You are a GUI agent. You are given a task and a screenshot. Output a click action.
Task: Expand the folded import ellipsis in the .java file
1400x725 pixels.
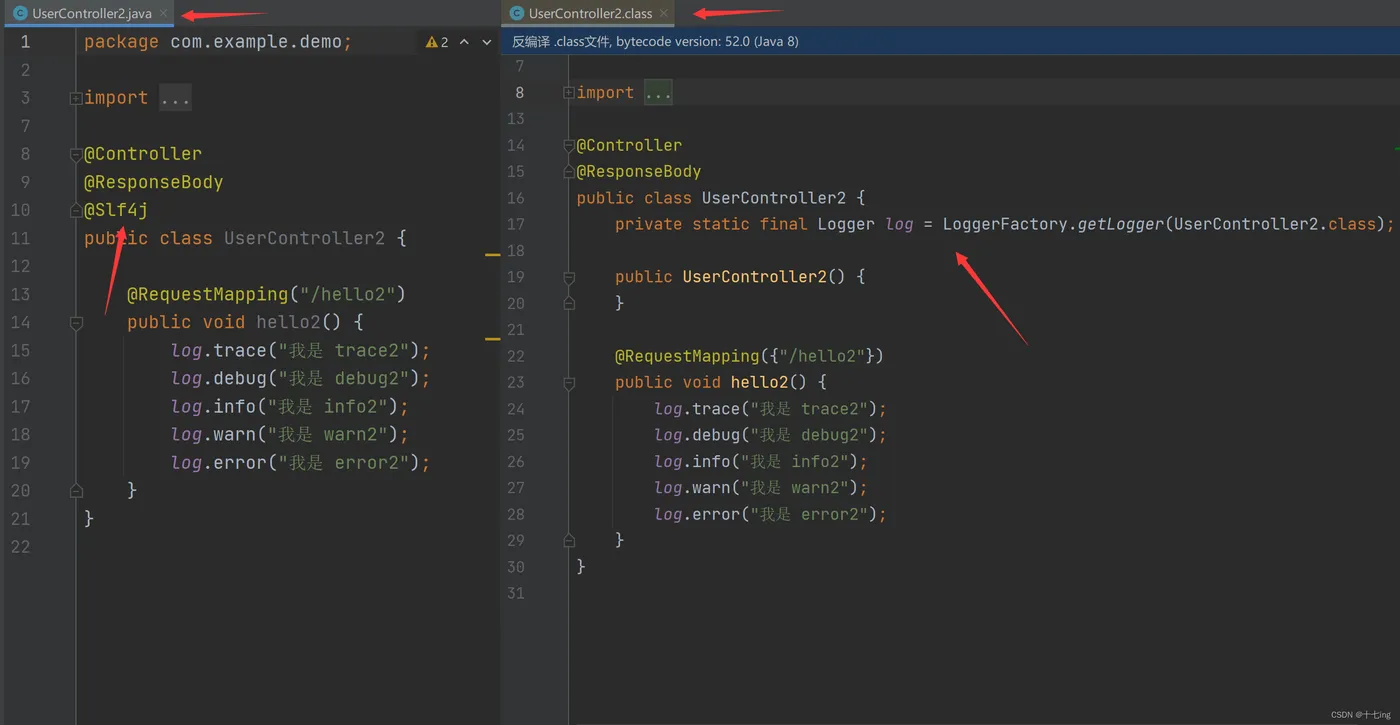click(x=175, y=98)
